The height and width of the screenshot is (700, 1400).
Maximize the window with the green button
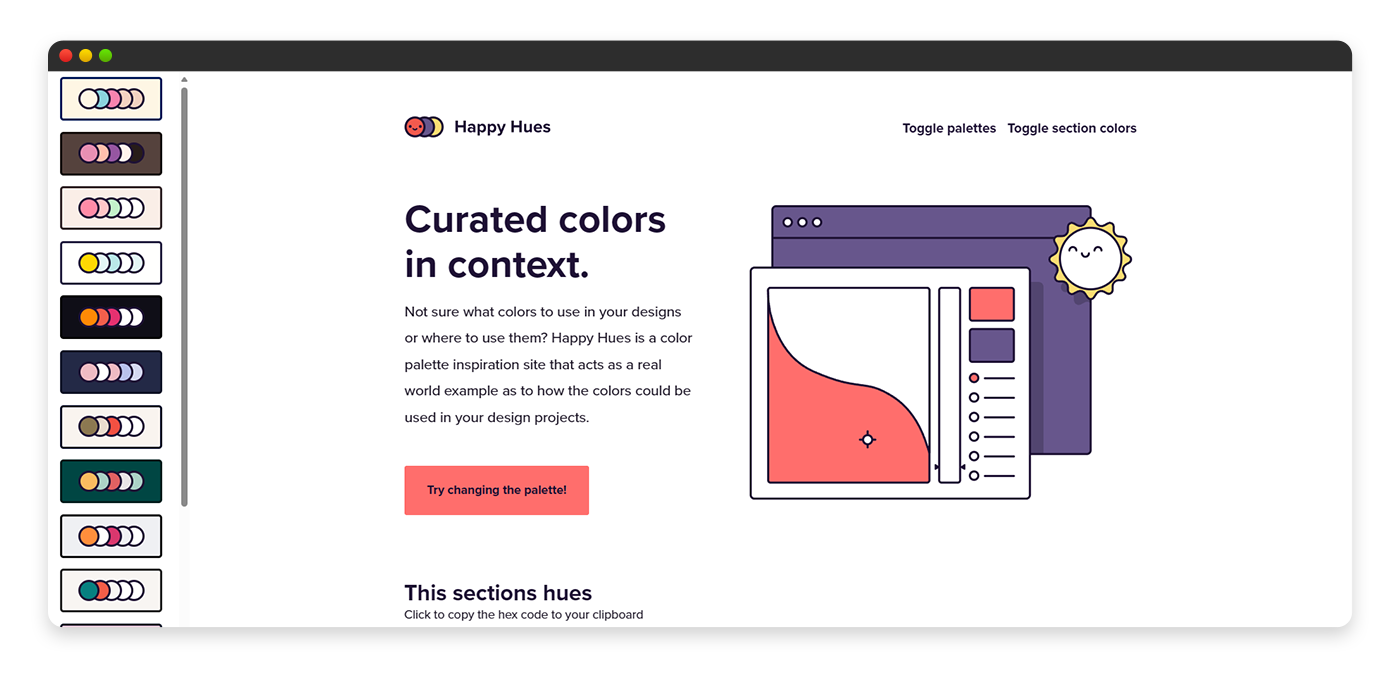point(106,56)
